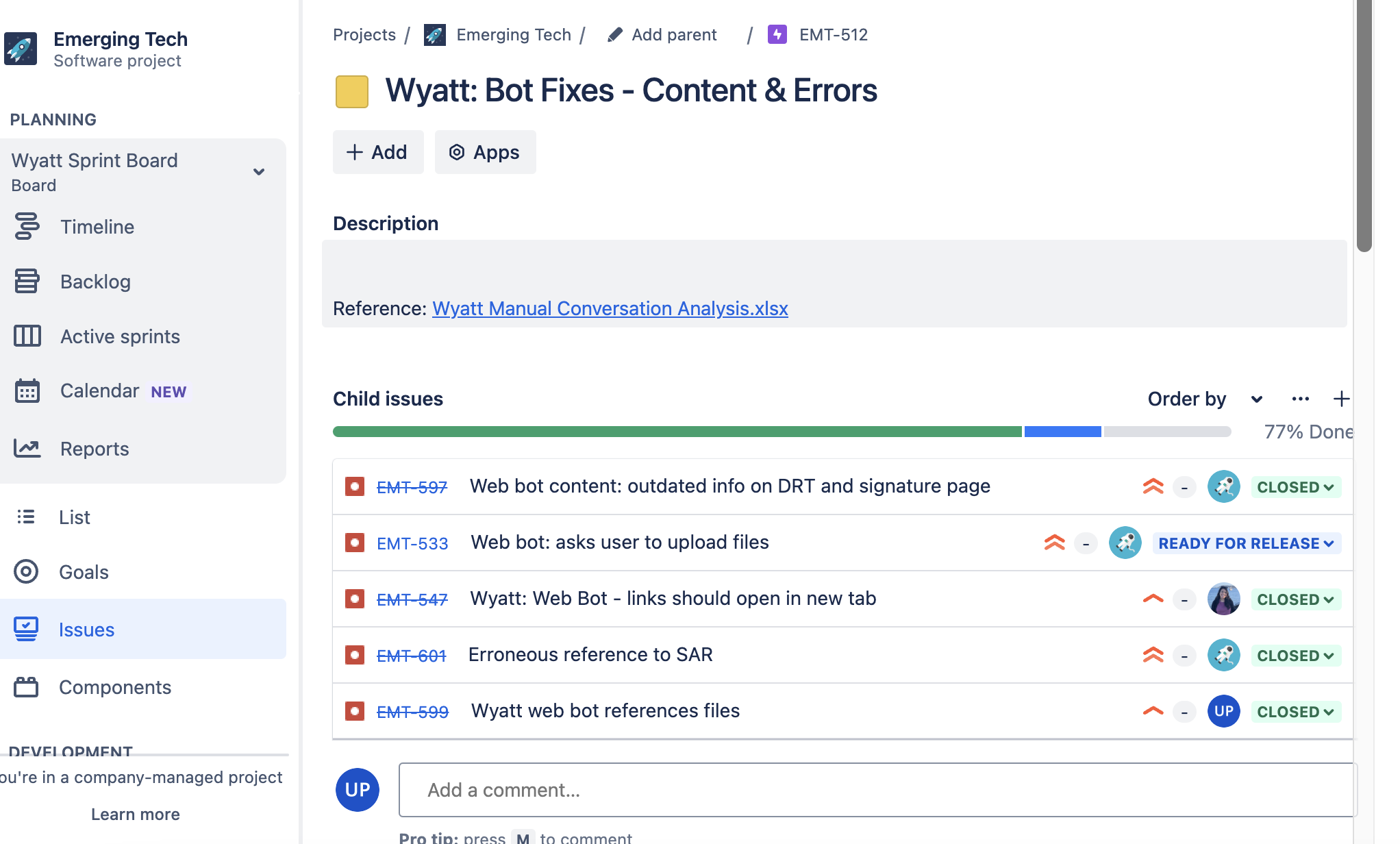Select Issues in the sidebar
Viewport: 1400px width, 844px height.
pyautogui.click(x=86, y=630)
